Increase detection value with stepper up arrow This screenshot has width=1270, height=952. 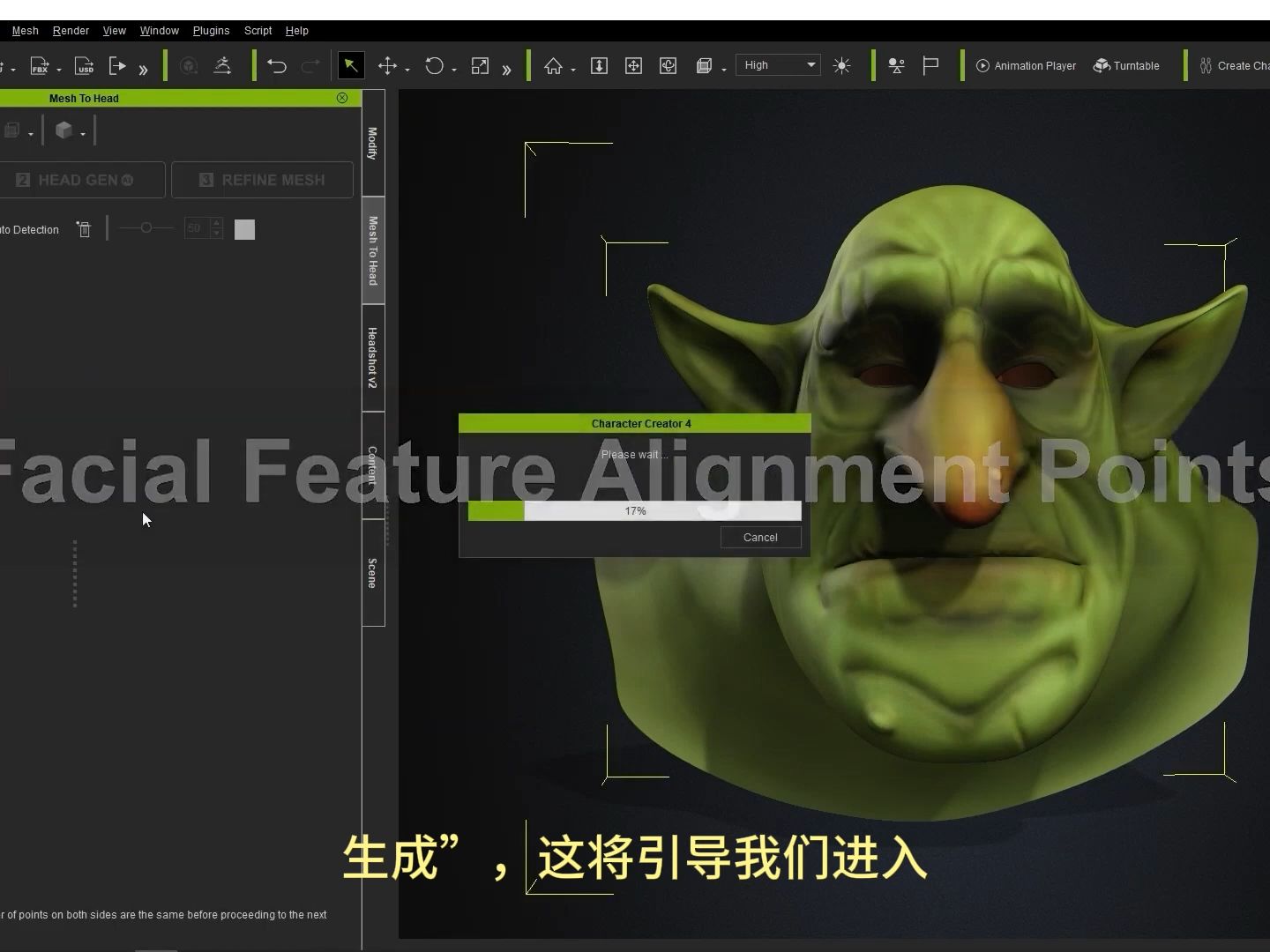point(217,224)
